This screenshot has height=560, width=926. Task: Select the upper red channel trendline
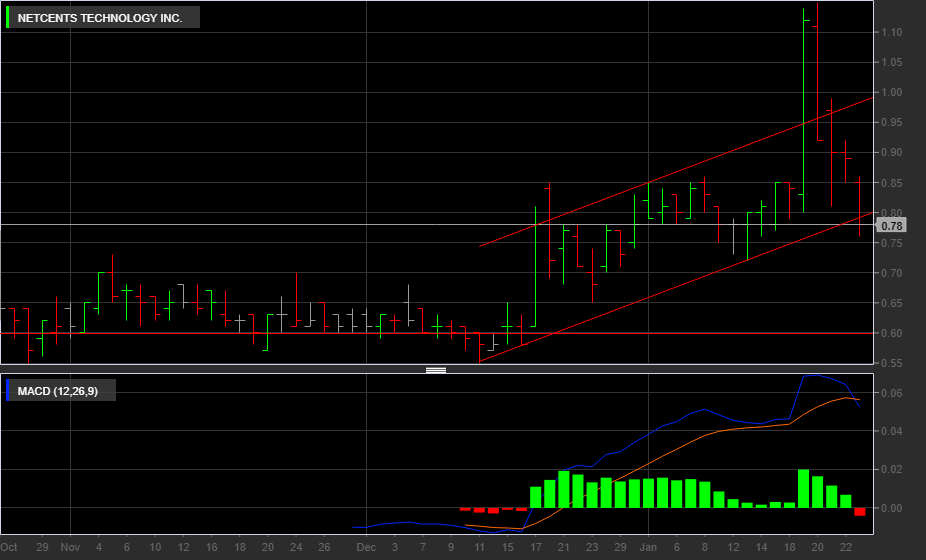tap(676, 172)
